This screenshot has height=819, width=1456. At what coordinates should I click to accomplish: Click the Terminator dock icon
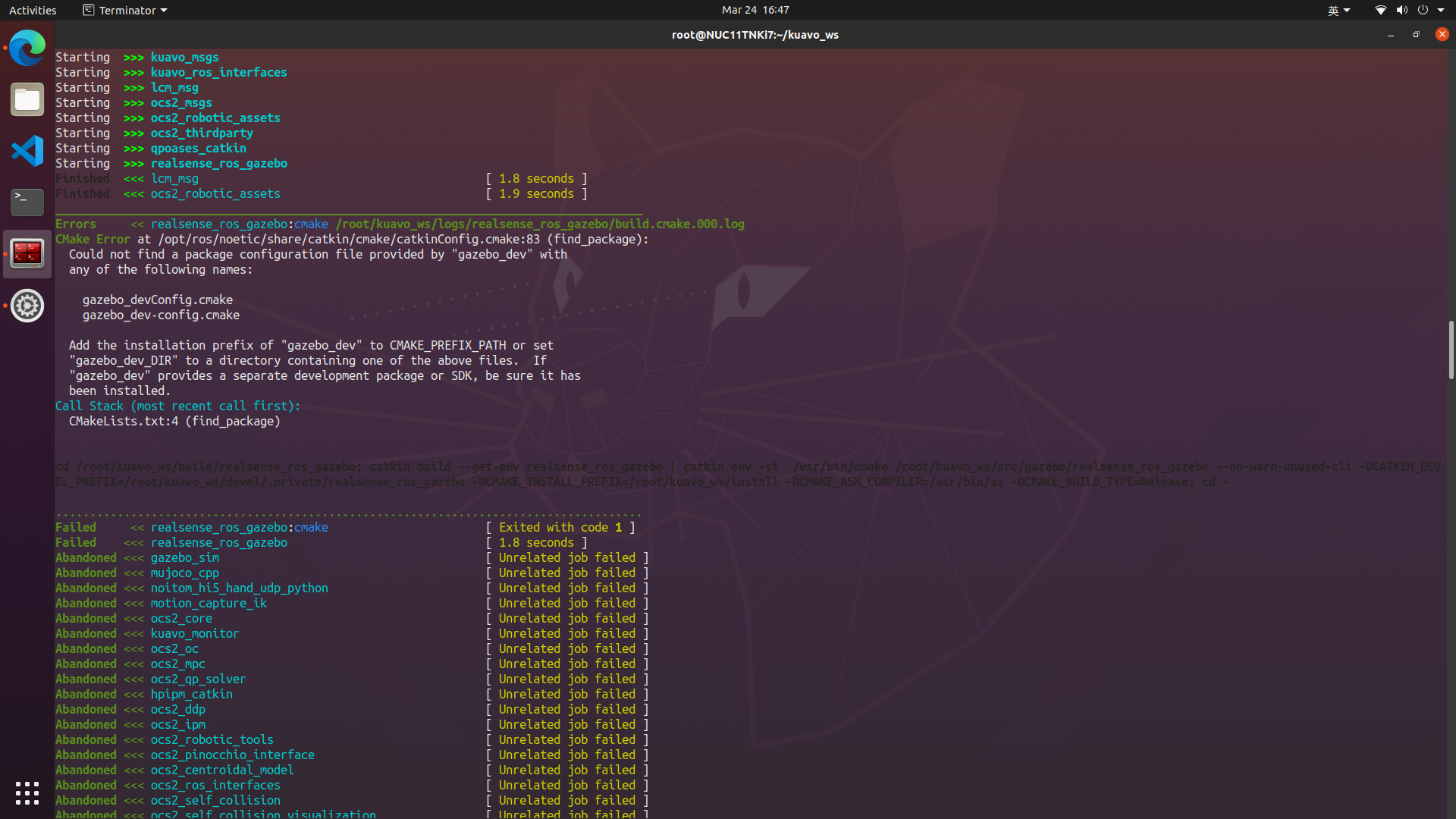pos(27,253)
